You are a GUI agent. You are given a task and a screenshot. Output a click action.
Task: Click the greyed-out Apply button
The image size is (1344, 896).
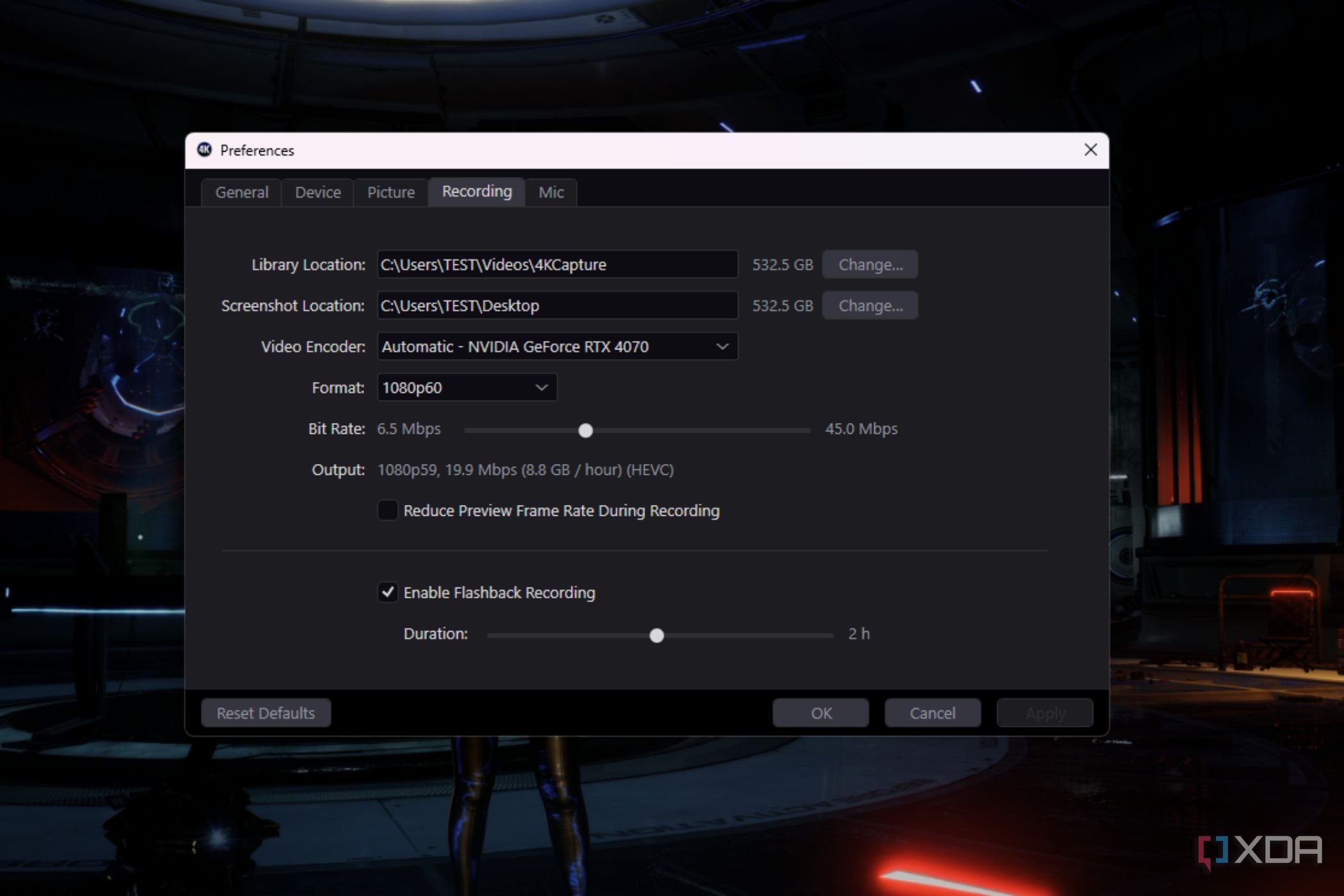click(1044, 713)
